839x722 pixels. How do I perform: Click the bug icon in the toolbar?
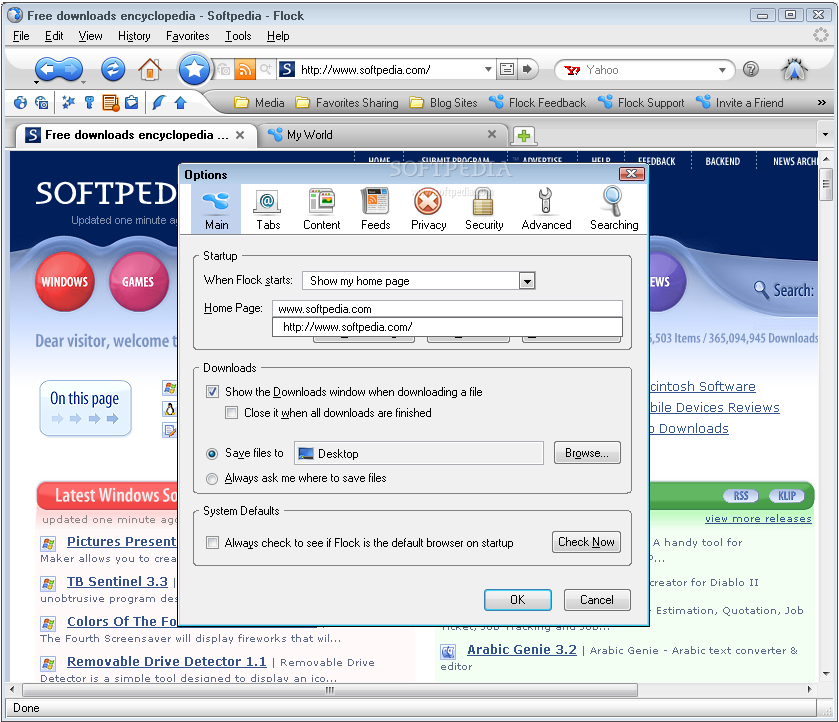(x=795, y=70)
